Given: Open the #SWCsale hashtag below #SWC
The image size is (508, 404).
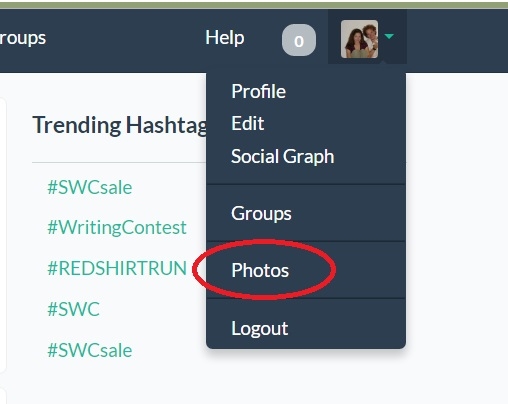Looking at the screenshot, I should pos(90,350).
